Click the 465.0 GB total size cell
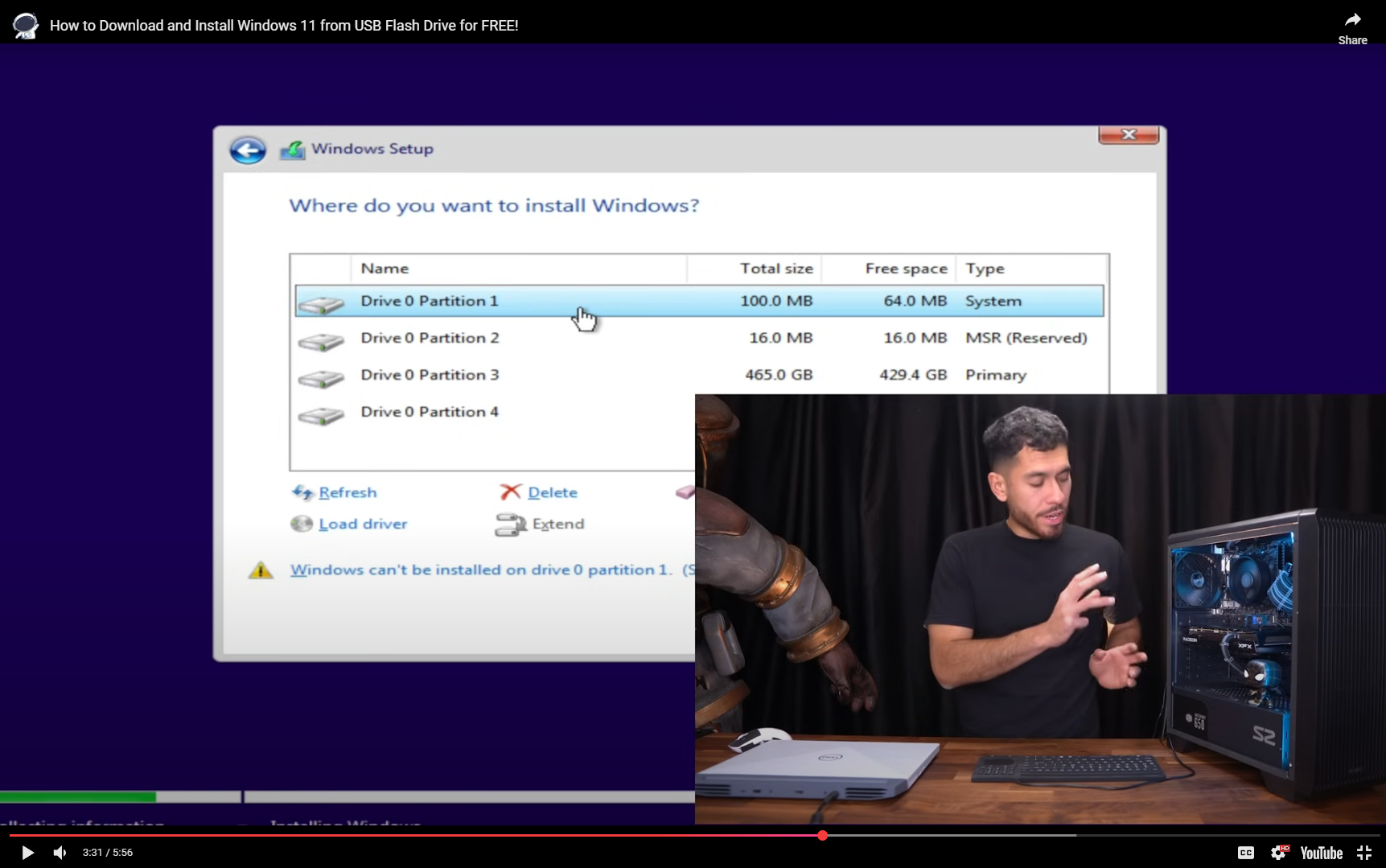 click(x=779, y=375)
